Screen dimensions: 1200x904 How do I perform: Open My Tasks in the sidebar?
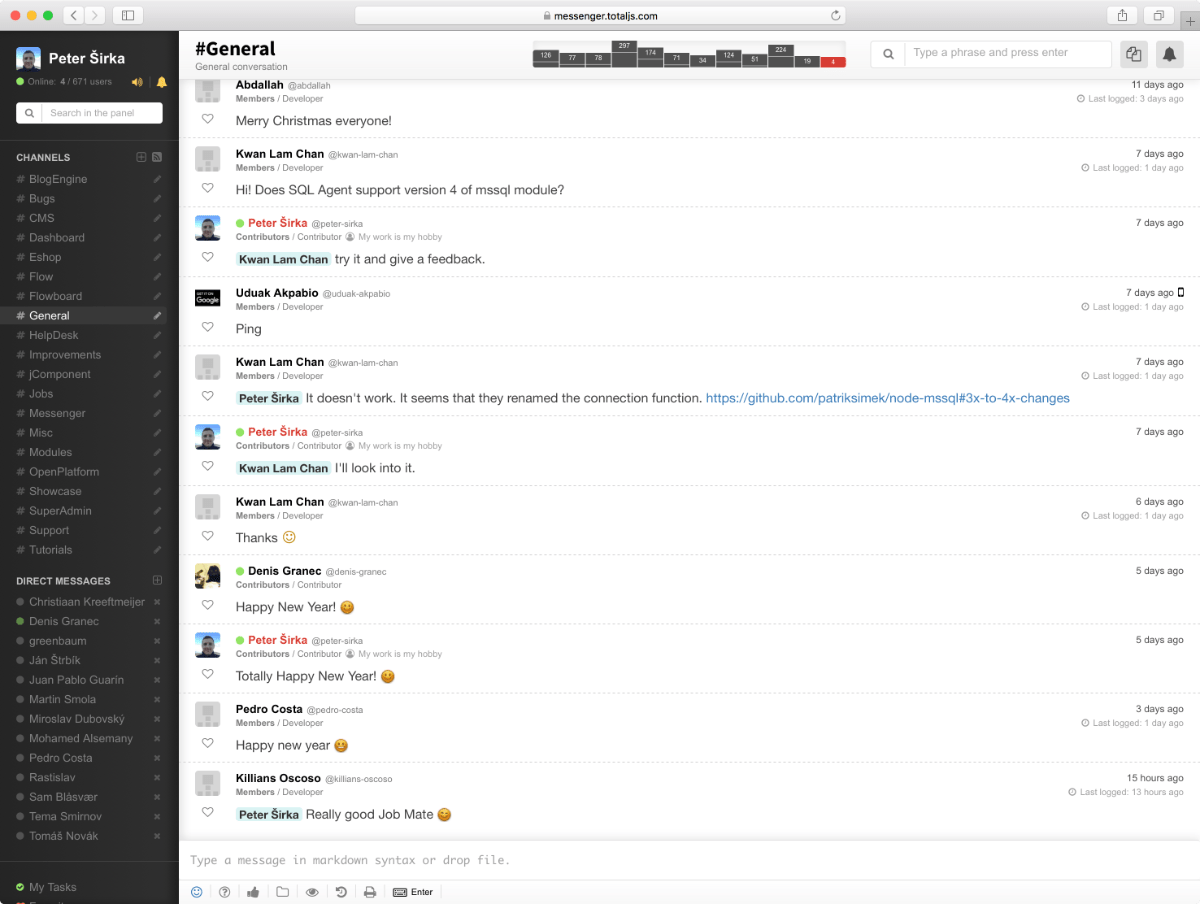53,887
